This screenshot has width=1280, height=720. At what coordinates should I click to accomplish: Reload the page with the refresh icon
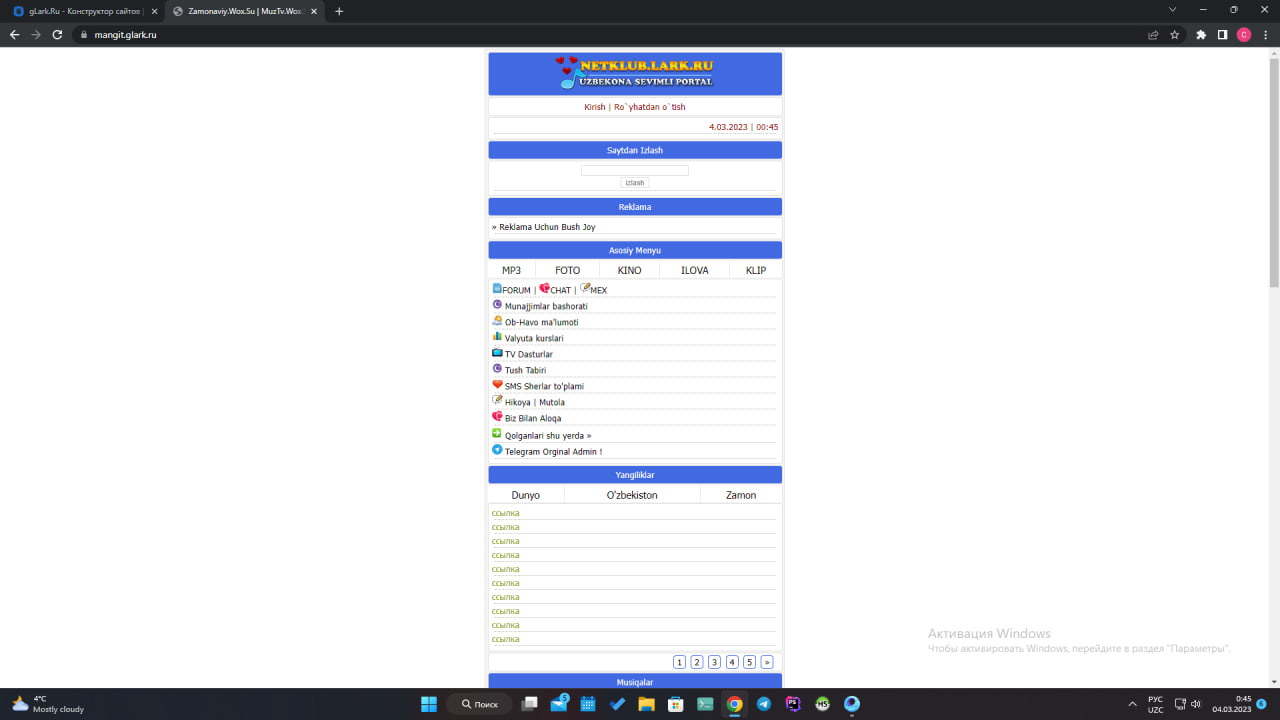tap(57, 34)
